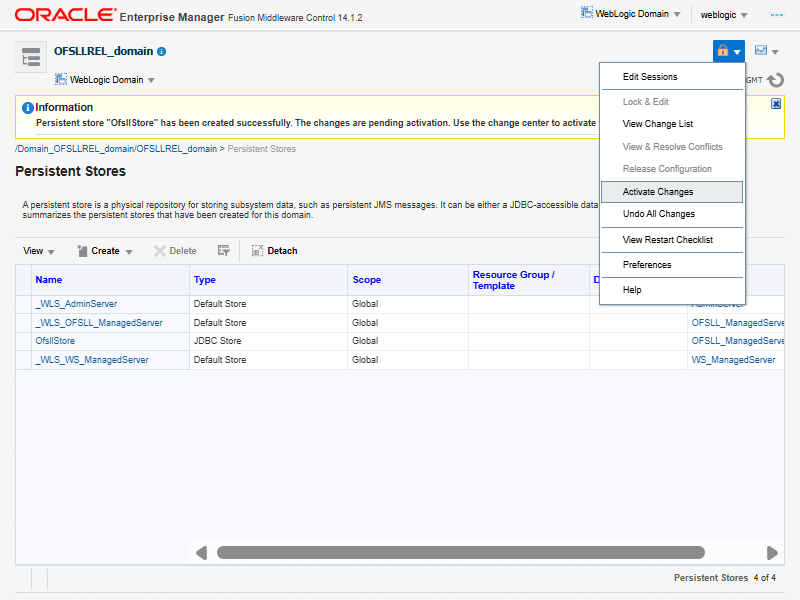
Task: Open the three-dots menu at top right
Action: 776,15
